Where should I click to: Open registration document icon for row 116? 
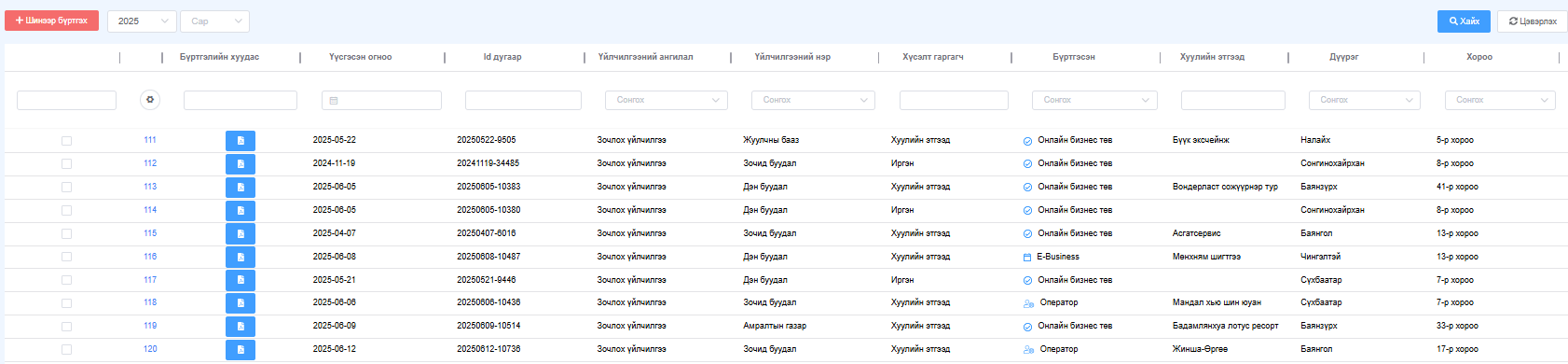[241, 258]
